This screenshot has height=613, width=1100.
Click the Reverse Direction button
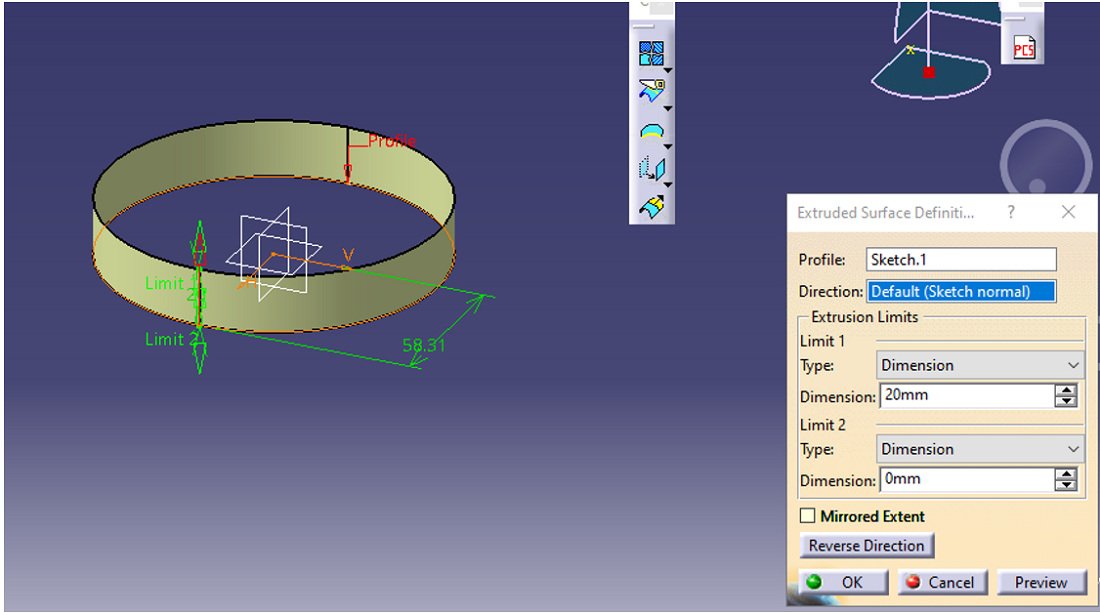coord(866,546)
